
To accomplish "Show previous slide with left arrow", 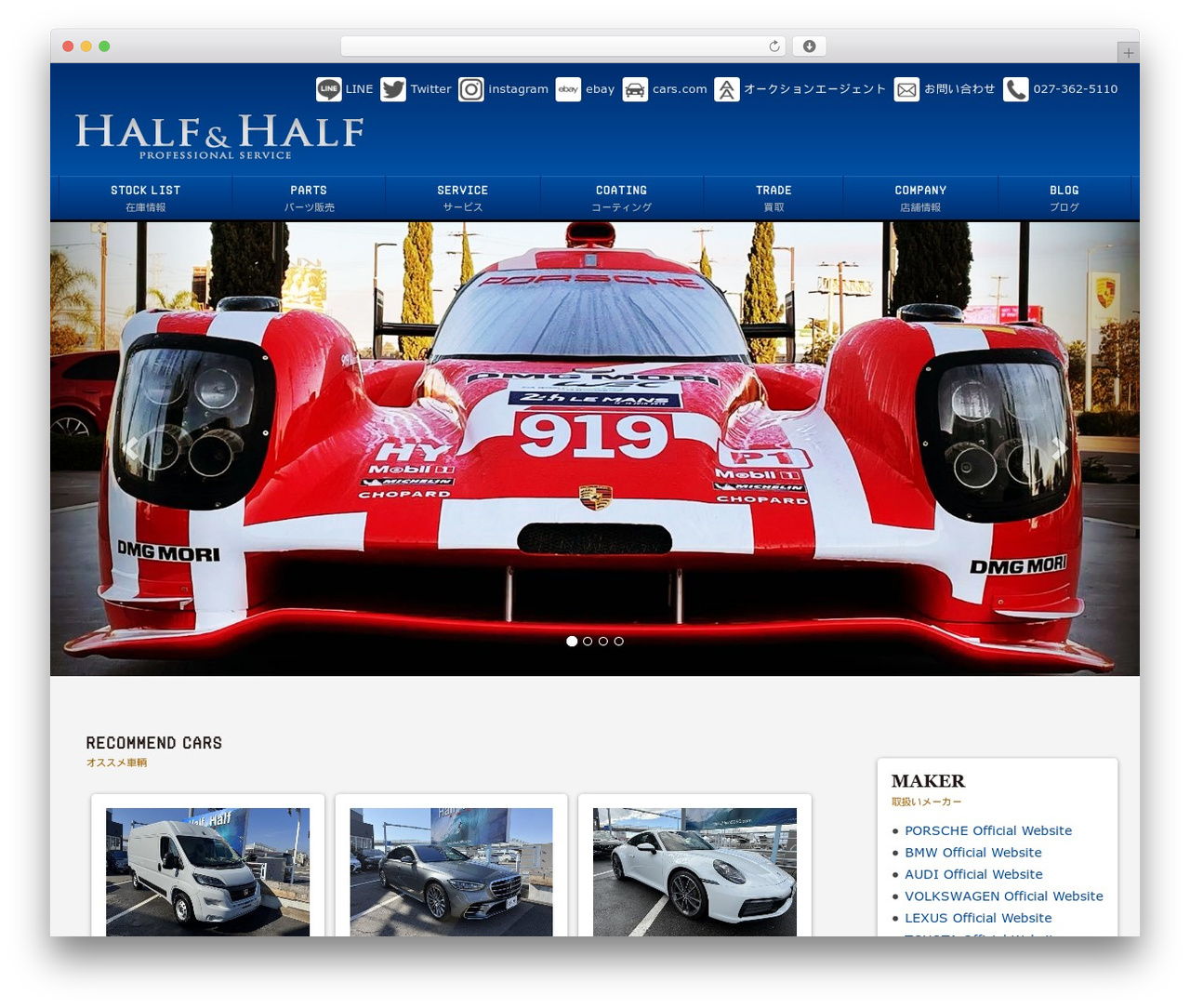I will (131, 448).
